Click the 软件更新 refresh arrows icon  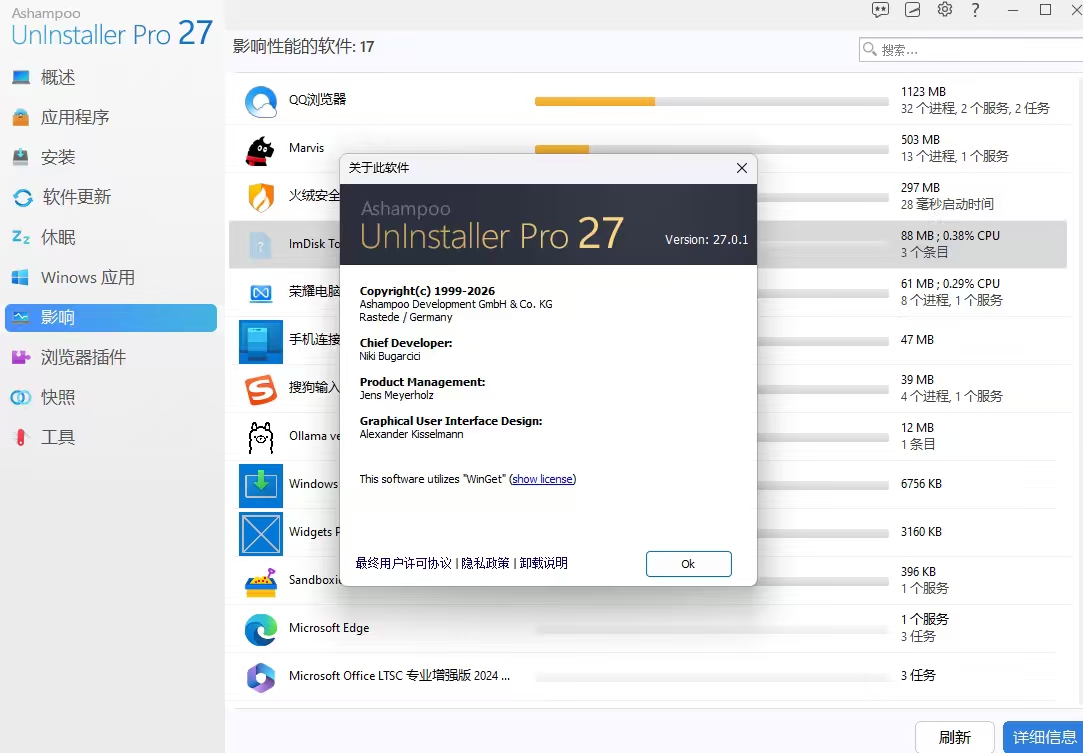click(x=23, y=198)
